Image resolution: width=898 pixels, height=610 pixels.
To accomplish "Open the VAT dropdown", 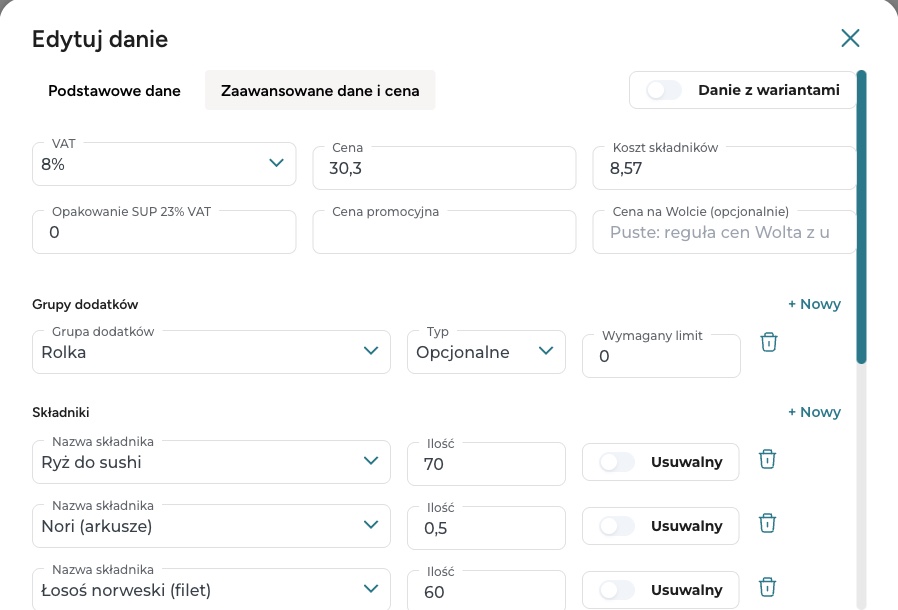I will (164, 164).
